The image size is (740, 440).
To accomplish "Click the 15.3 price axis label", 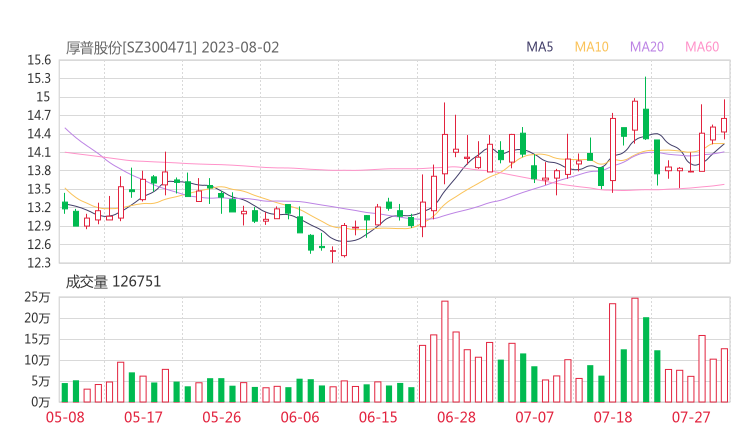I will (39, 78).
